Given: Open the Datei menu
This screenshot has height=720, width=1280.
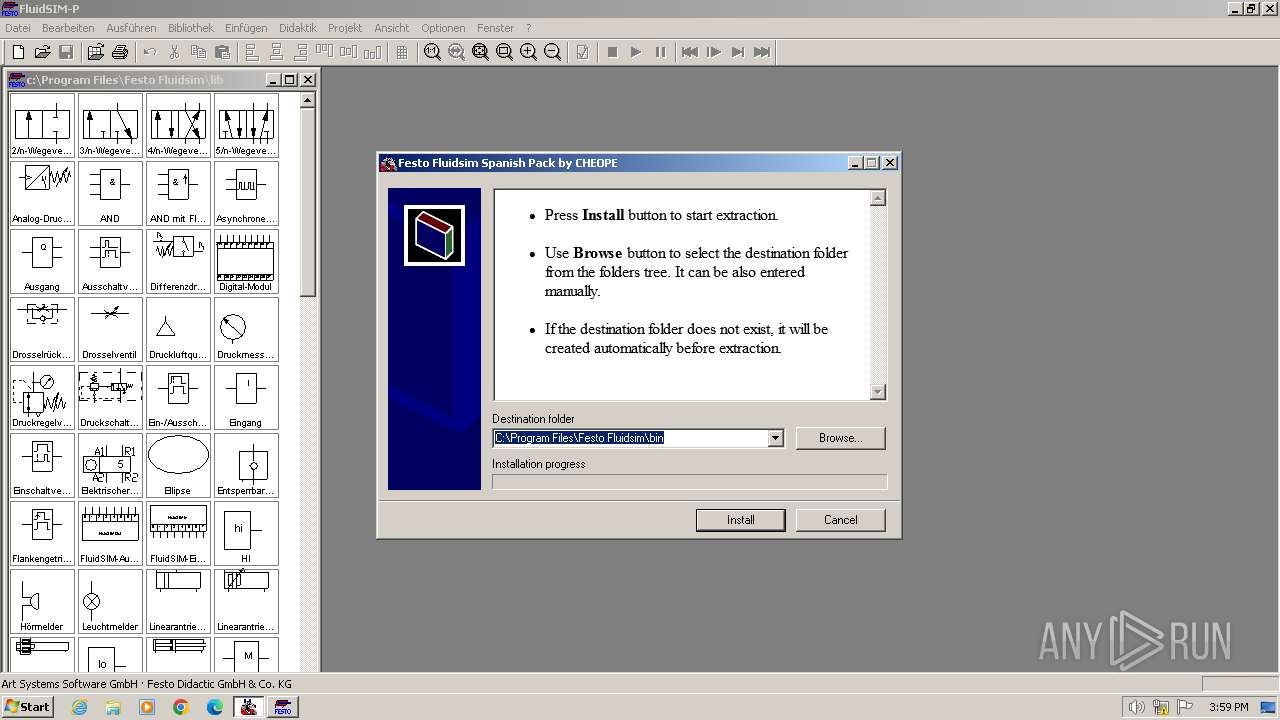Looking at the screenshot, I should pos(18,28).
